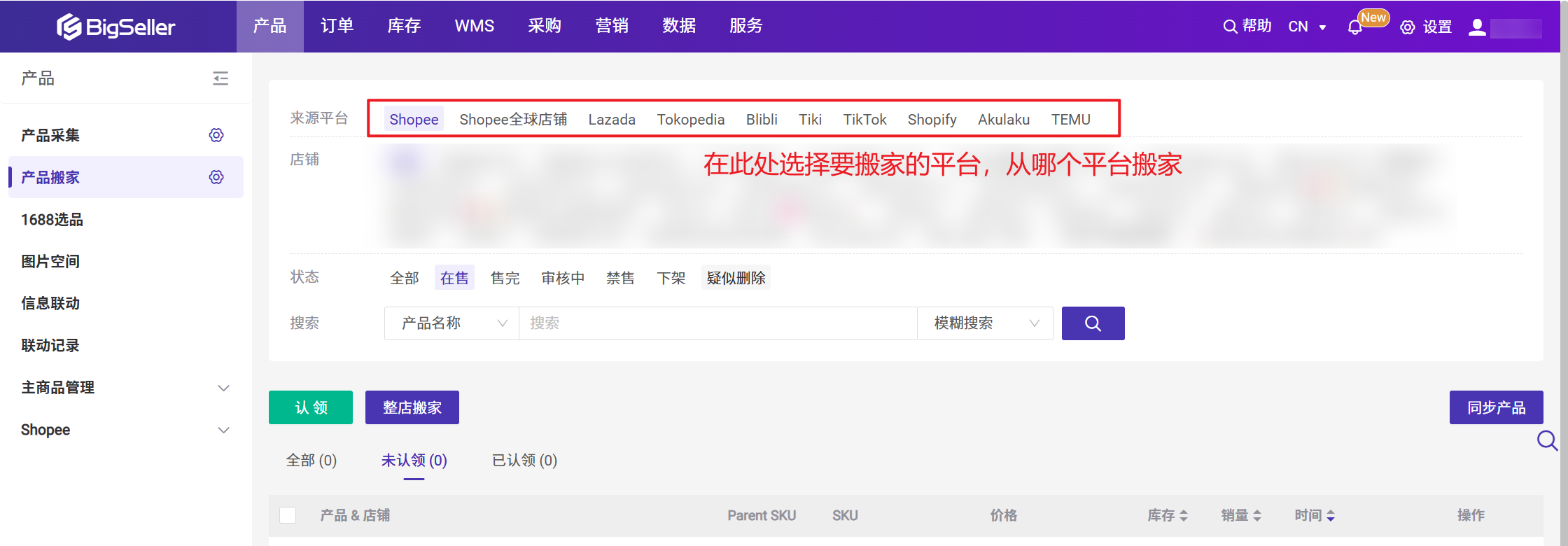
Task: Select TikTok source platform
Action: [865, 120]
